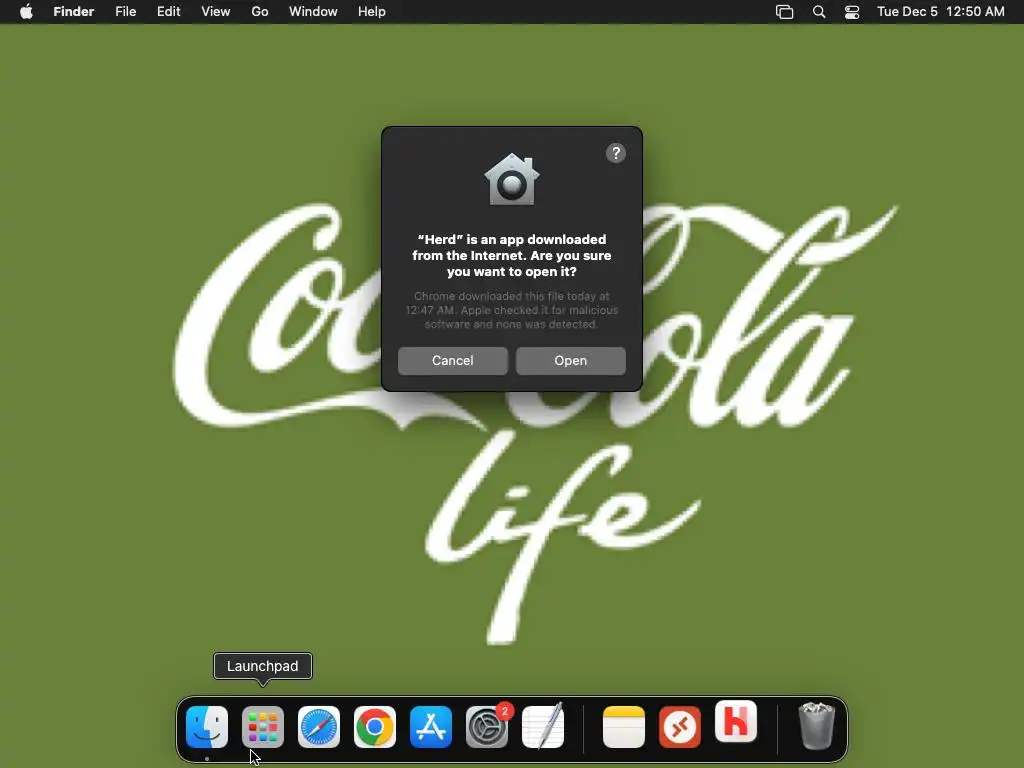Cancel opening the Herd app

coord(453,360)
